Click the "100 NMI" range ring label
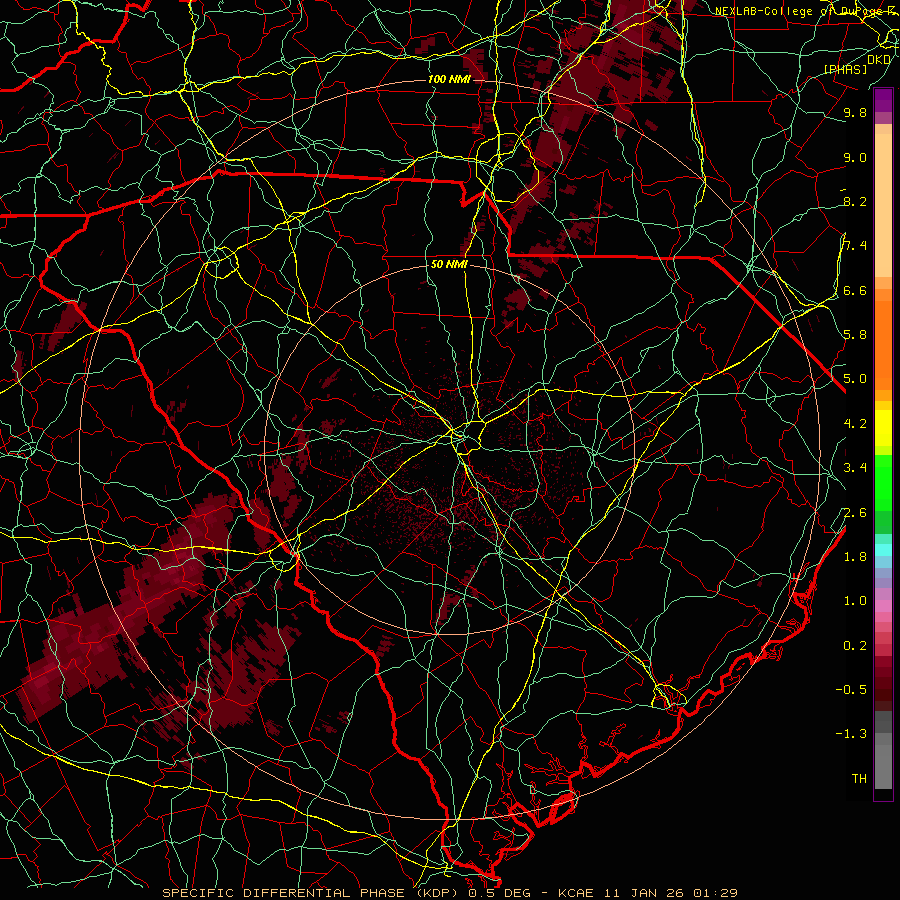The height and width of the screenshot is (900, 900). (x=449, y=79)
